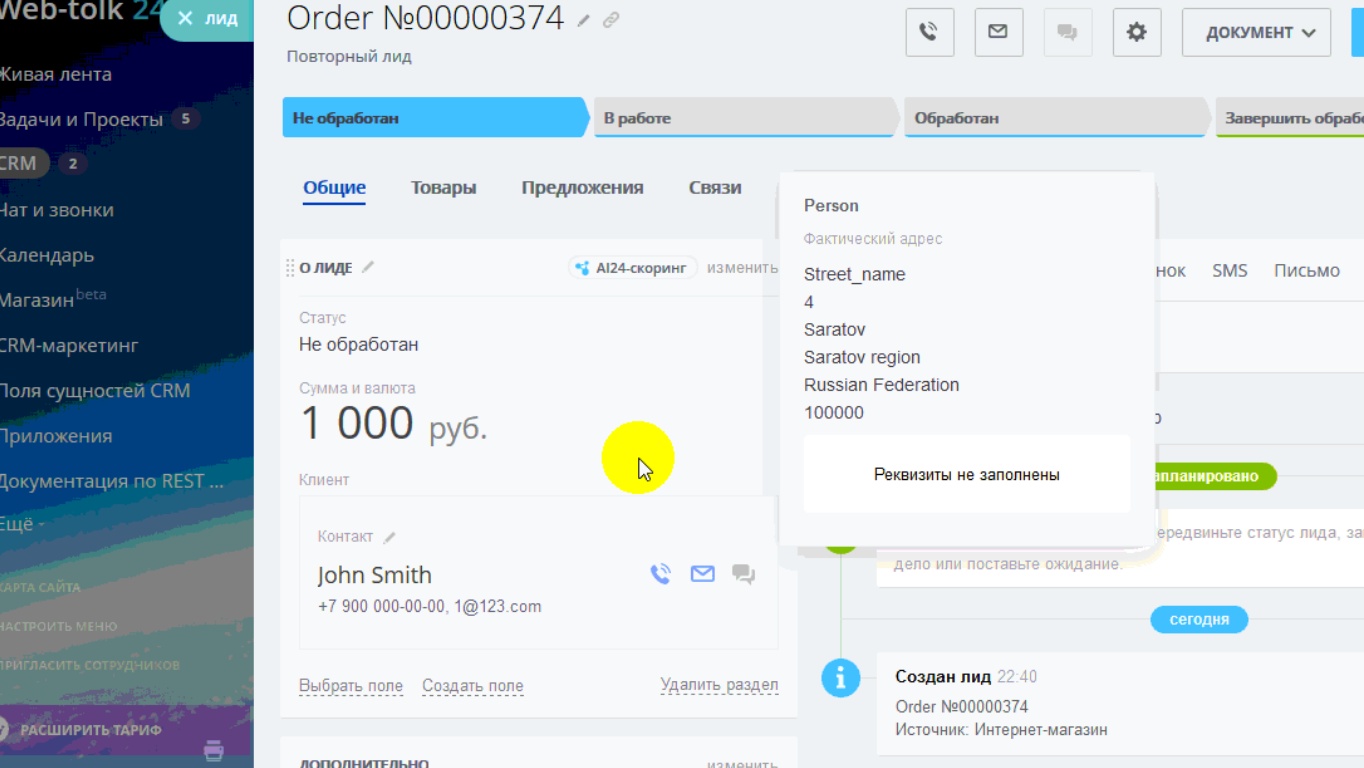Screen dimensions: 1364x768
Task: Switch to the Товары tab
Action: click(x=443, y=188)
